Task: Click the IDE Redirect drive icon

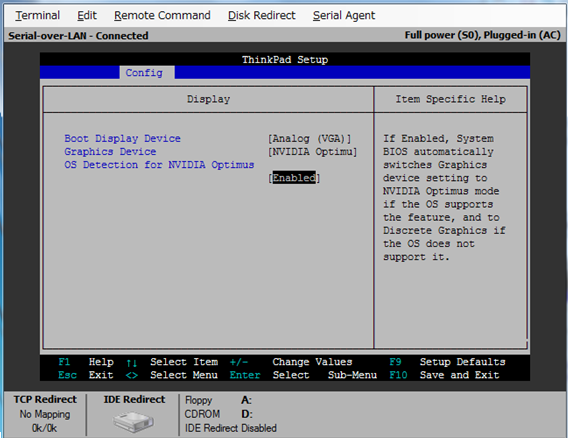Action: (x=134, y=421)
